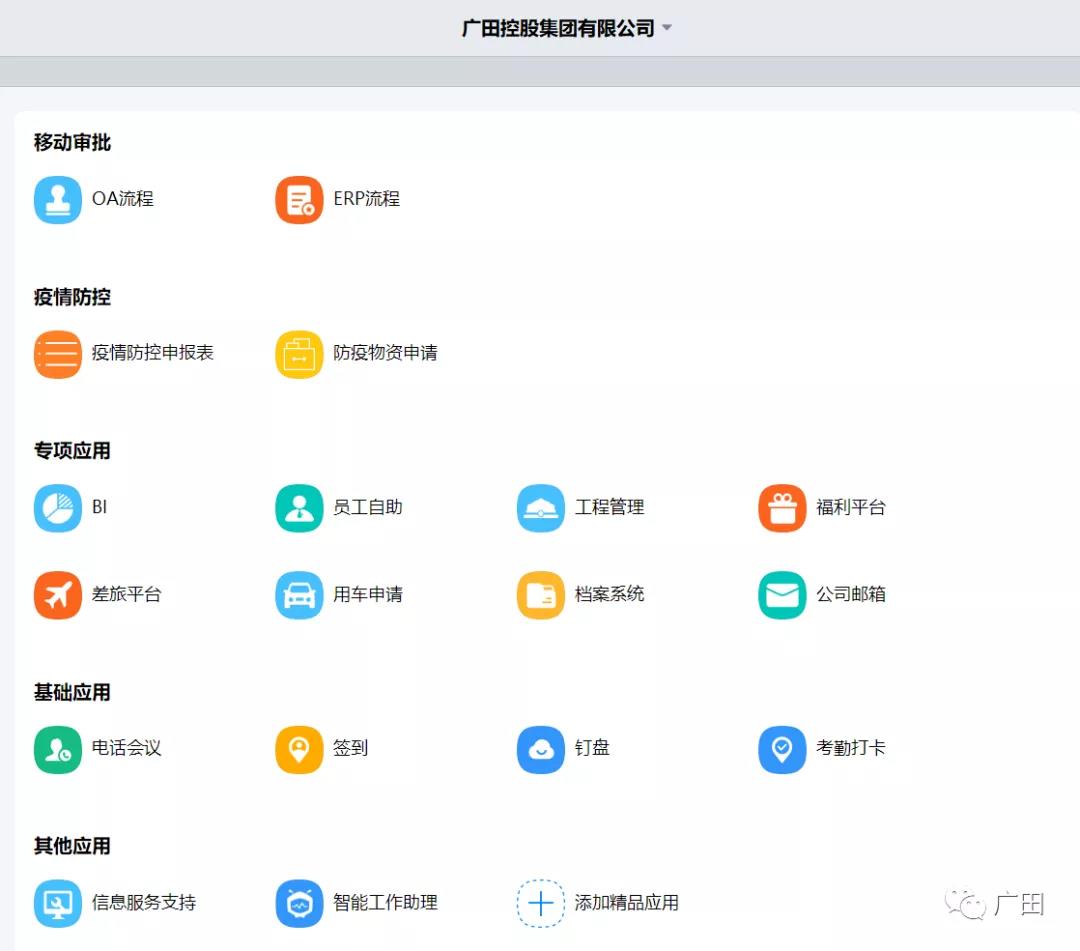1080x951 pixels.
Task: Open the OA流程 stamp icon
Action: coord(58,200)
